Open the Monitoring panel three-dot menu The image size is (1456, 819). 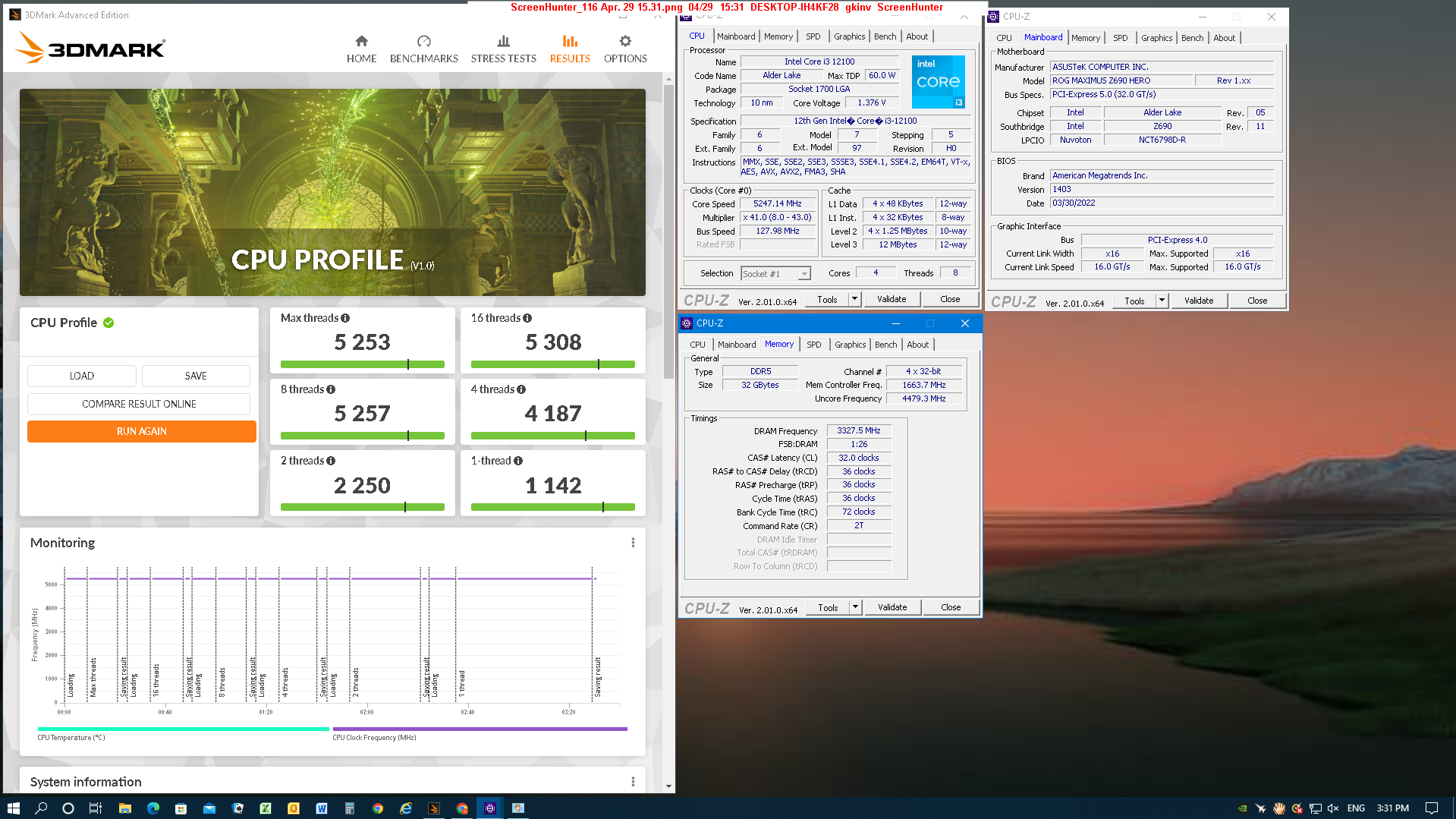click(x=633, y=543)
